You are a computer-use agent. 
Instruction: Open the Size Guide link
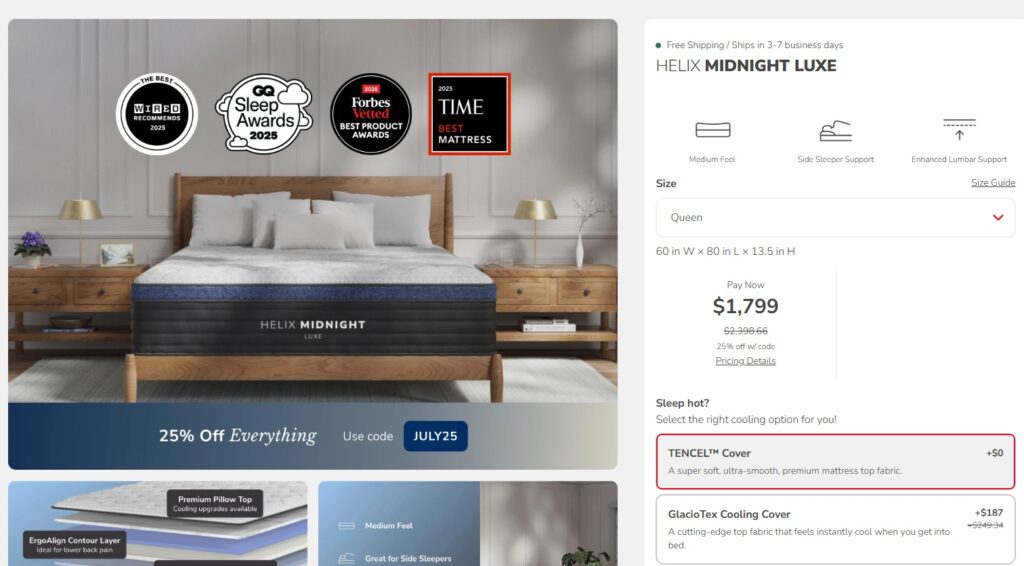[x=993, y=183]
